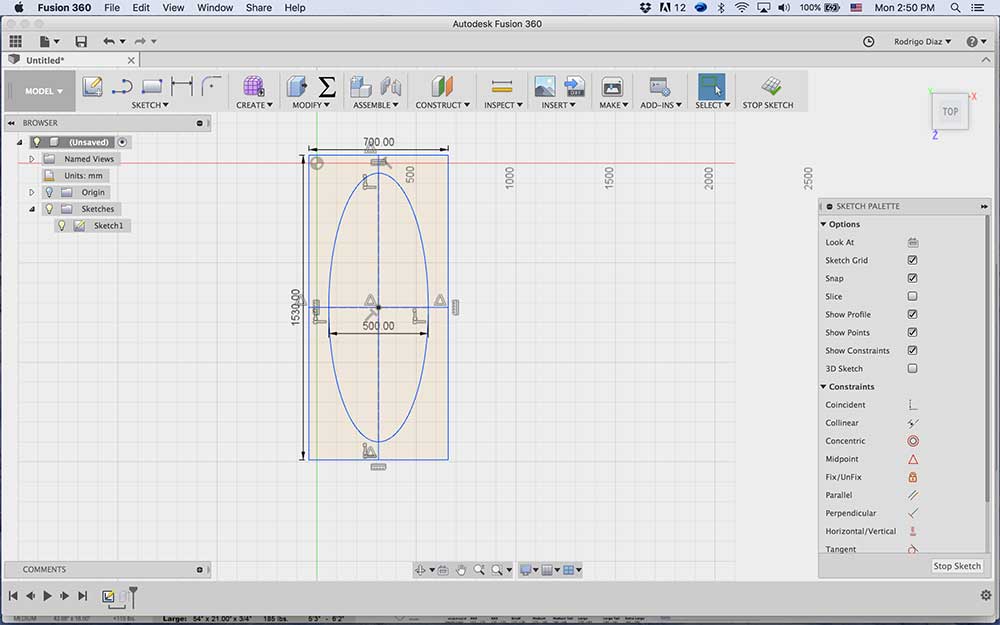
Task: Click the TOP face of view cube
Action: click(950, 112)
